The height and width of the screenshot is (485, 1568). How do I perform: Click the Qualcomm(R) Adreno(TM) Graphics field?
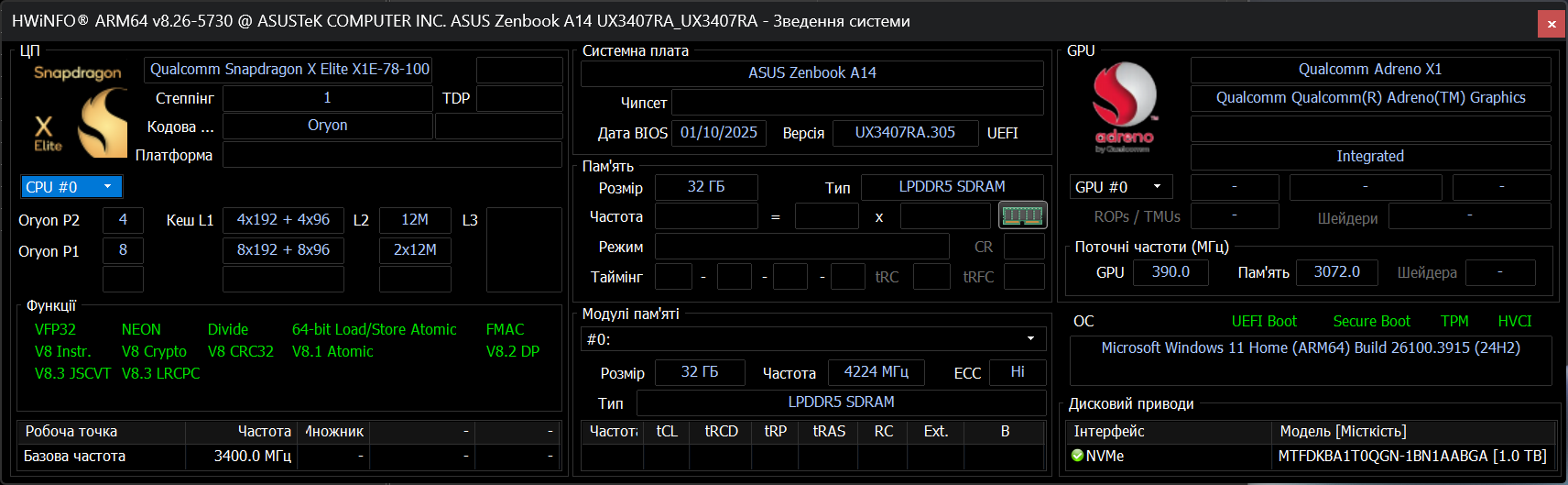[x=1370, y=98]
